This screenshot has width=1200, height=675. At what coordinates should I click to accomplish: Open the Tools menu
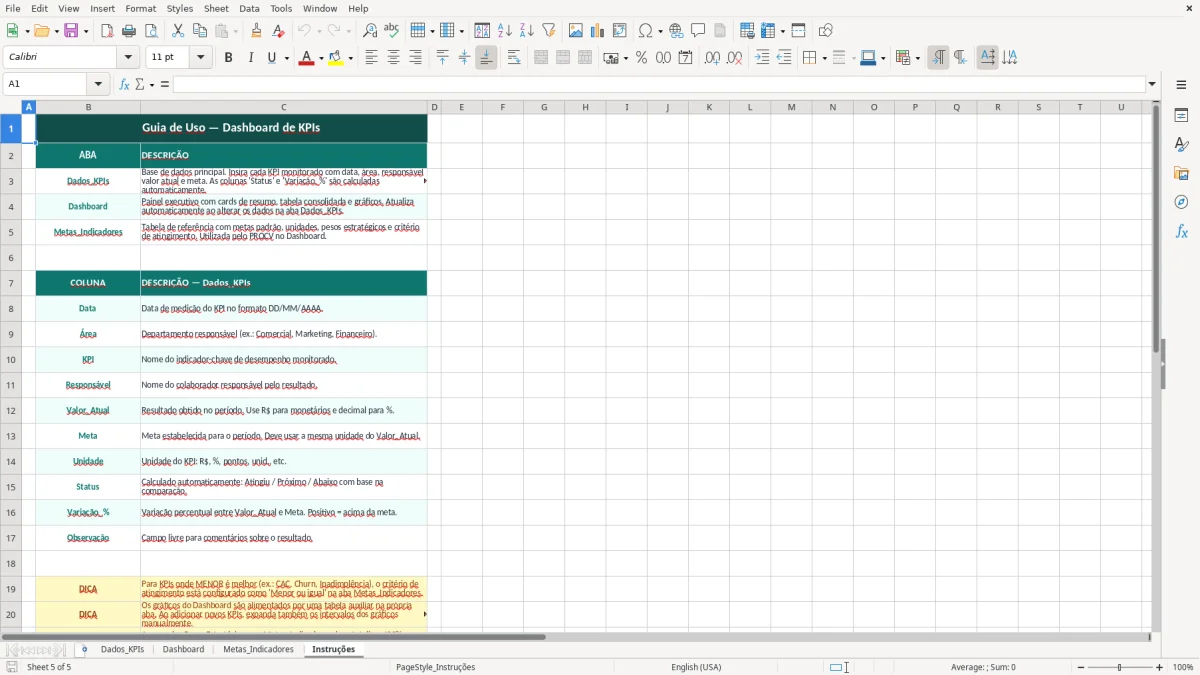[x=281, y=8]
